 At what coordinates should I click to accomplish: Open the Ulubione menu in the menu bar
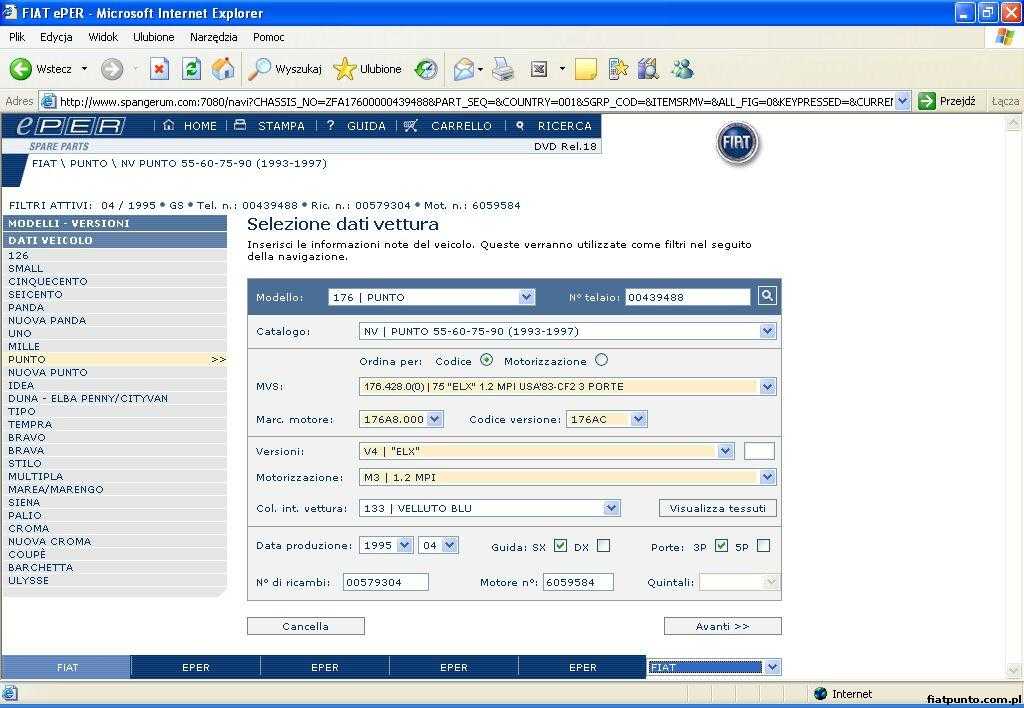pos(153,37)
